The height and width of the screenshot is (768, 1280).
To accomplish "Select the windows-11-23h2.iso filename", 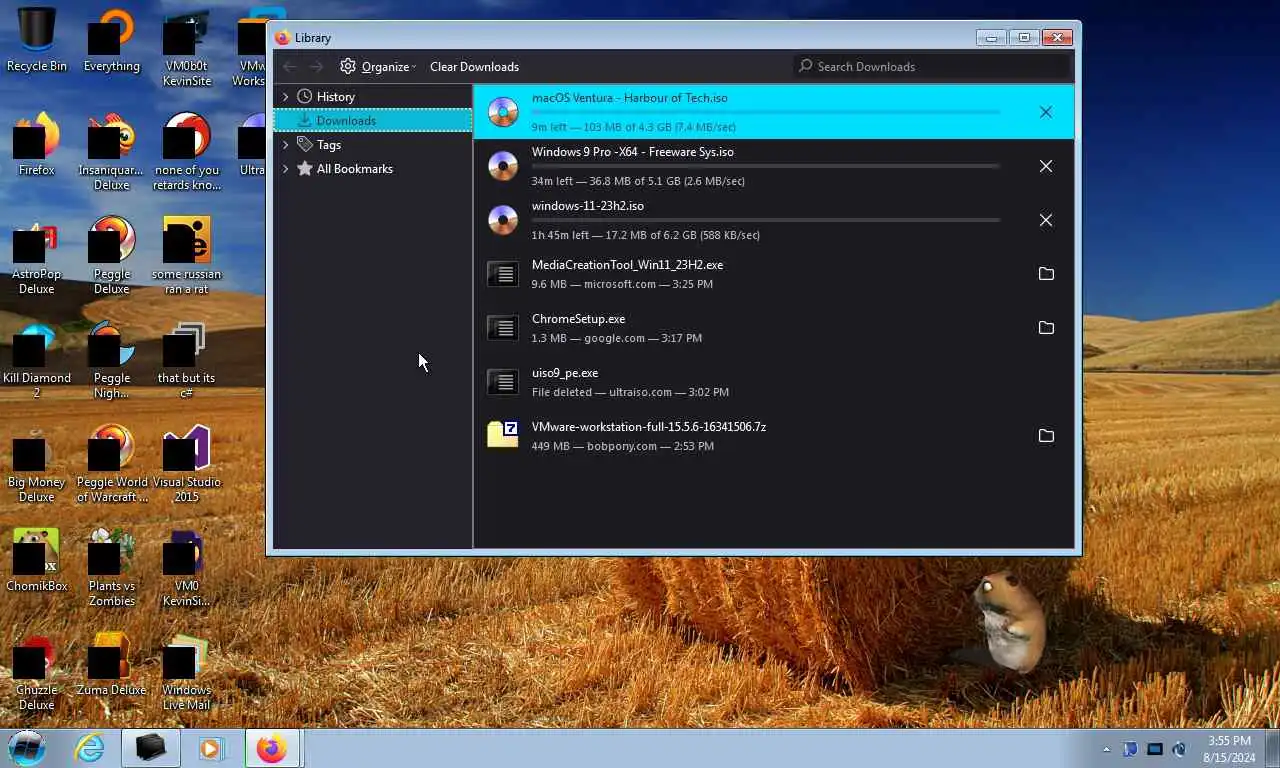I will (x=588, y=206).
